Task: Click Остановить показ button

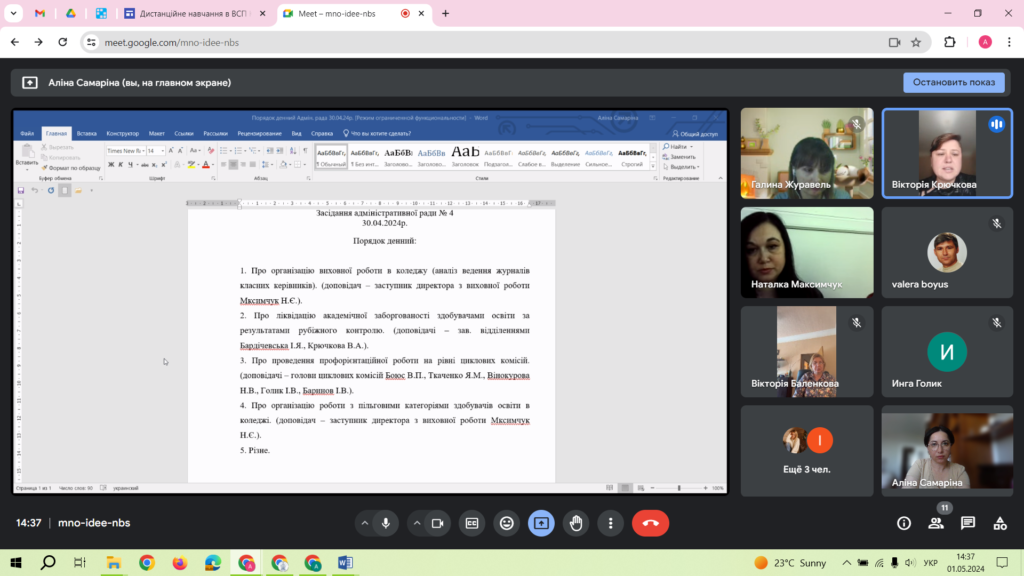Action: [953, 82]
